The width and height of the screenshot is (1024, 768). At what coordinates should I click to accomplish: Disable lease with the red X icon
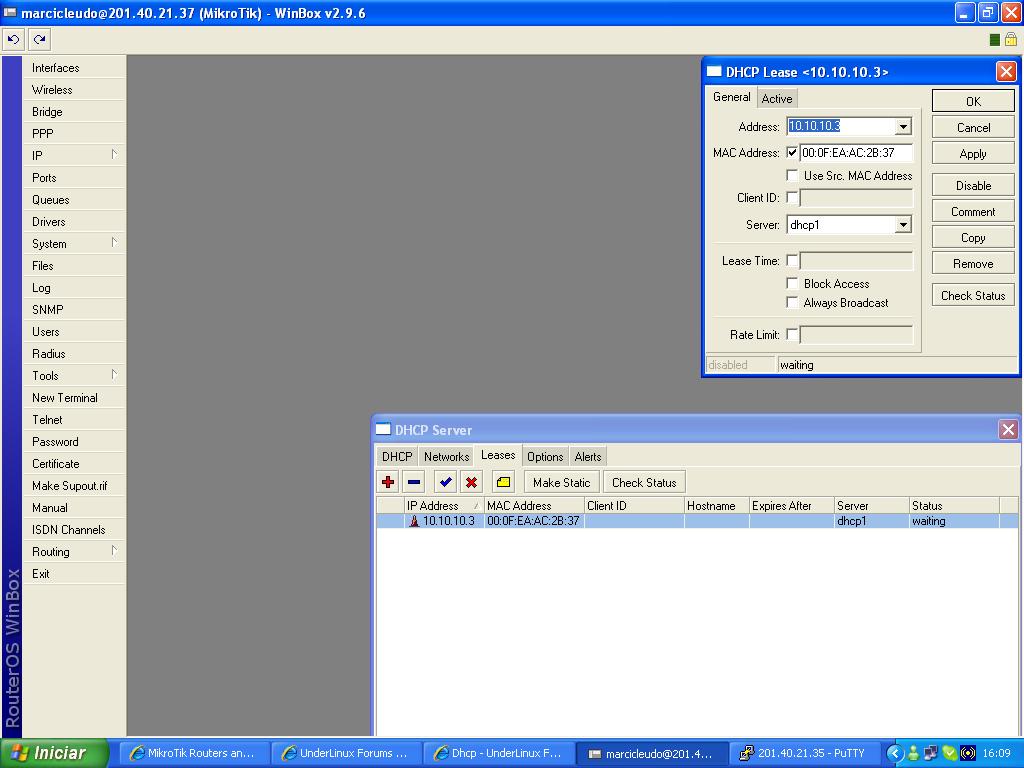click(471, 483)
